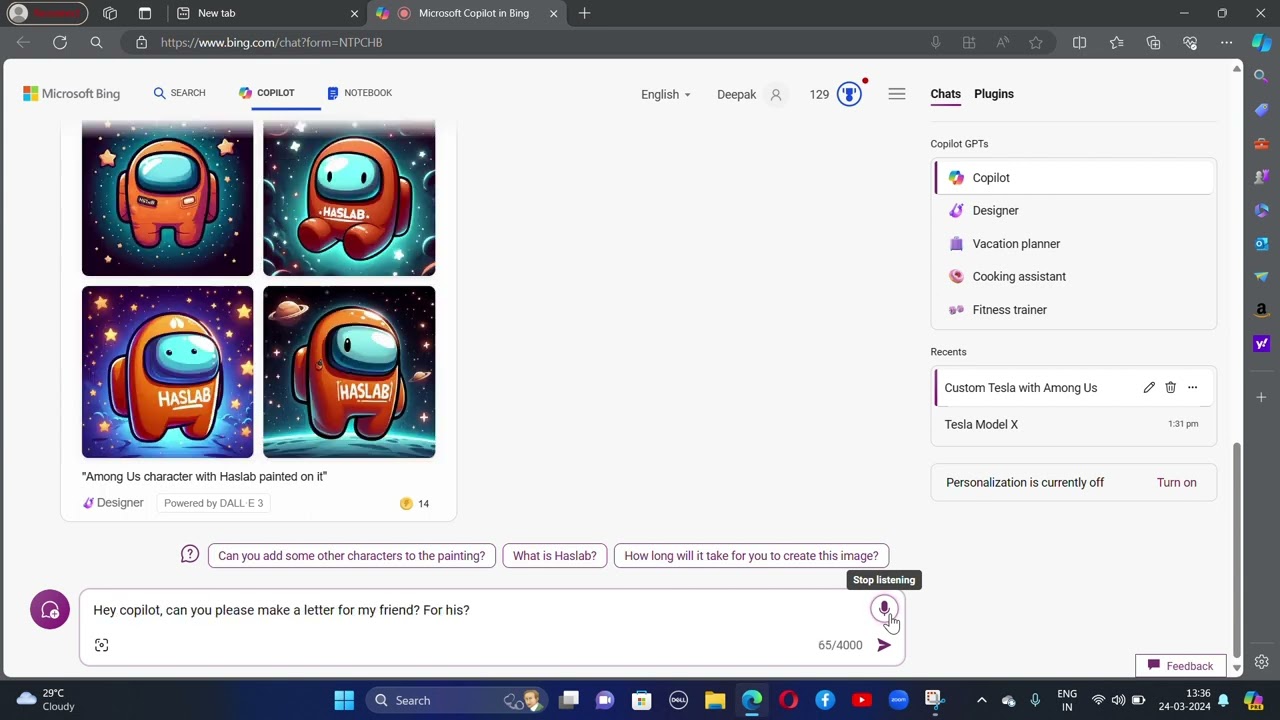Screen dimensions: 1280x720
Task: Open the Edge tab actions menu icon
Action: pos(145,13)
